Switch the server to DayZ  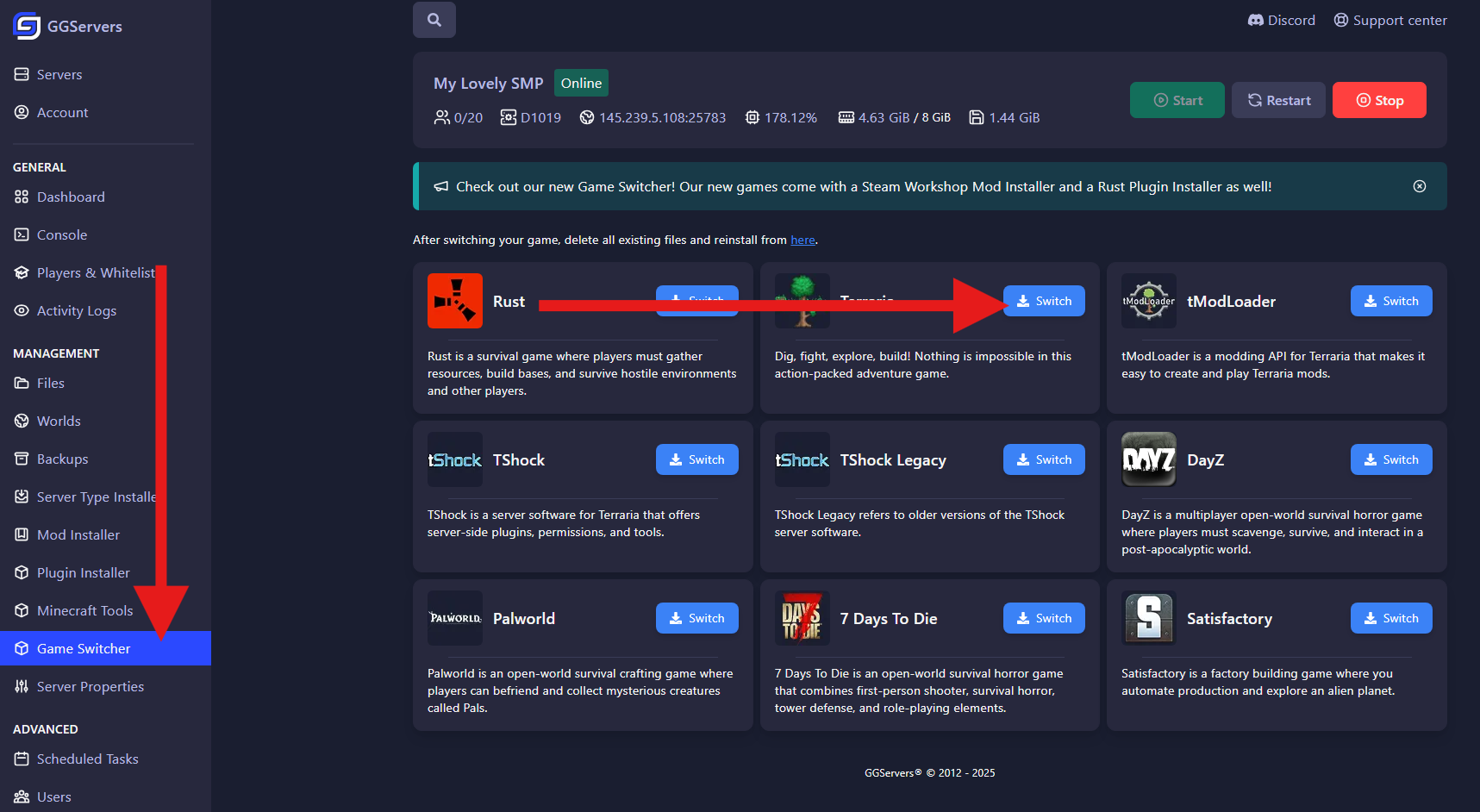point(1390,459)
